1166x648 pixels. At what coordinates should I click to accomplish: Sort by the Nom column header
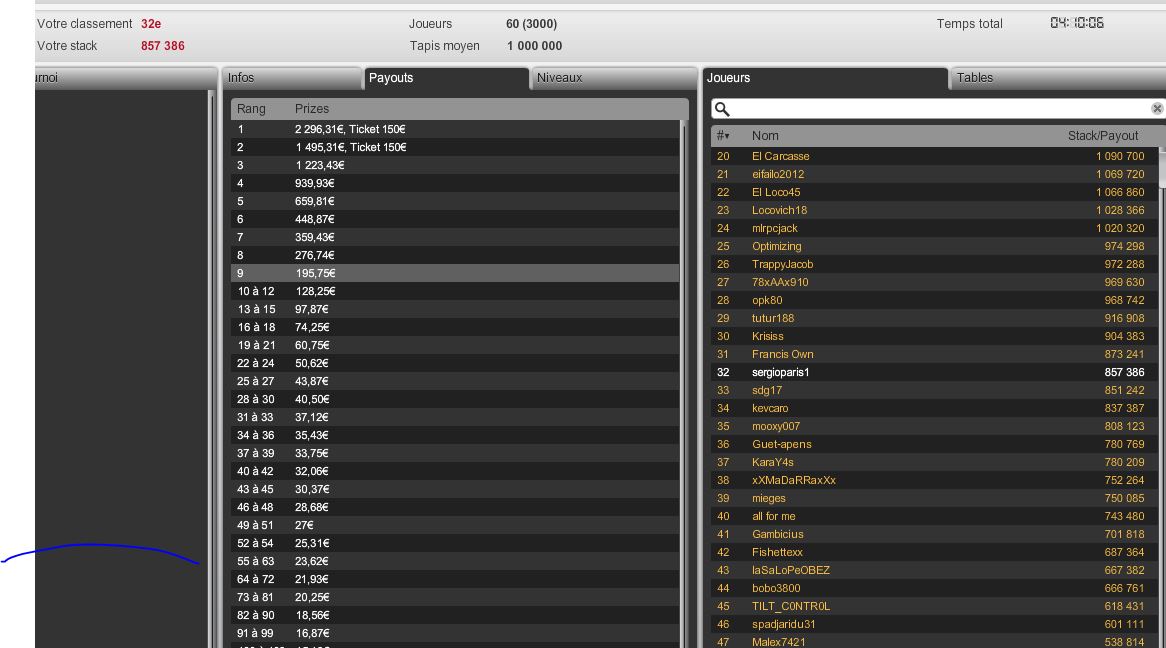pyautogui.click(x=765, y=136)
